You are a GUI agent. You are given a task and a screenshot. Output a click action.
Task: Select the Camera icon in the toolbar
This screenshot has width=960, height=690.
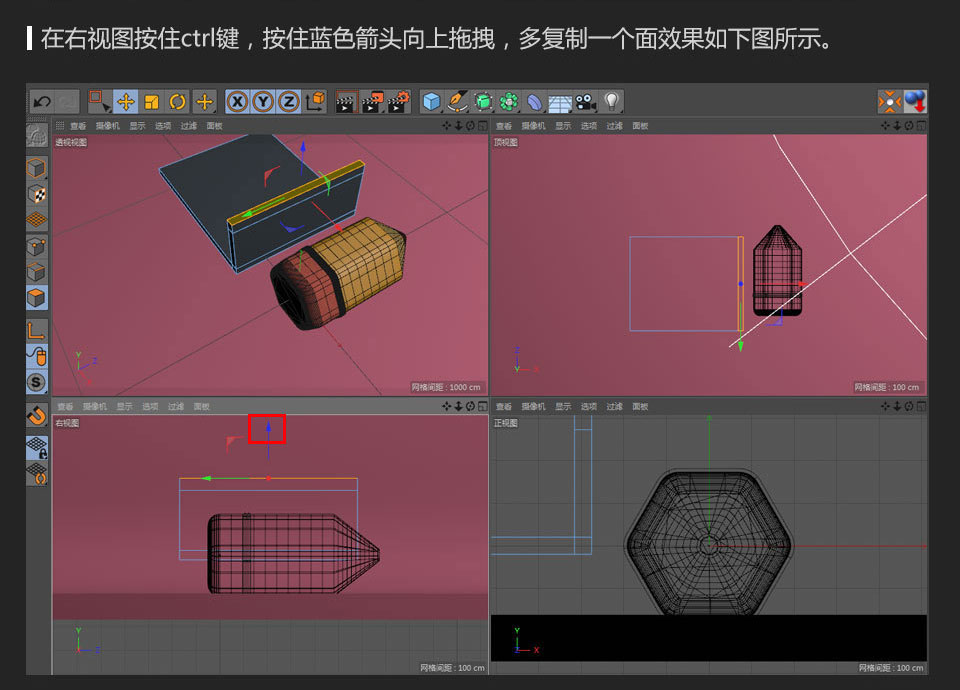583,101
